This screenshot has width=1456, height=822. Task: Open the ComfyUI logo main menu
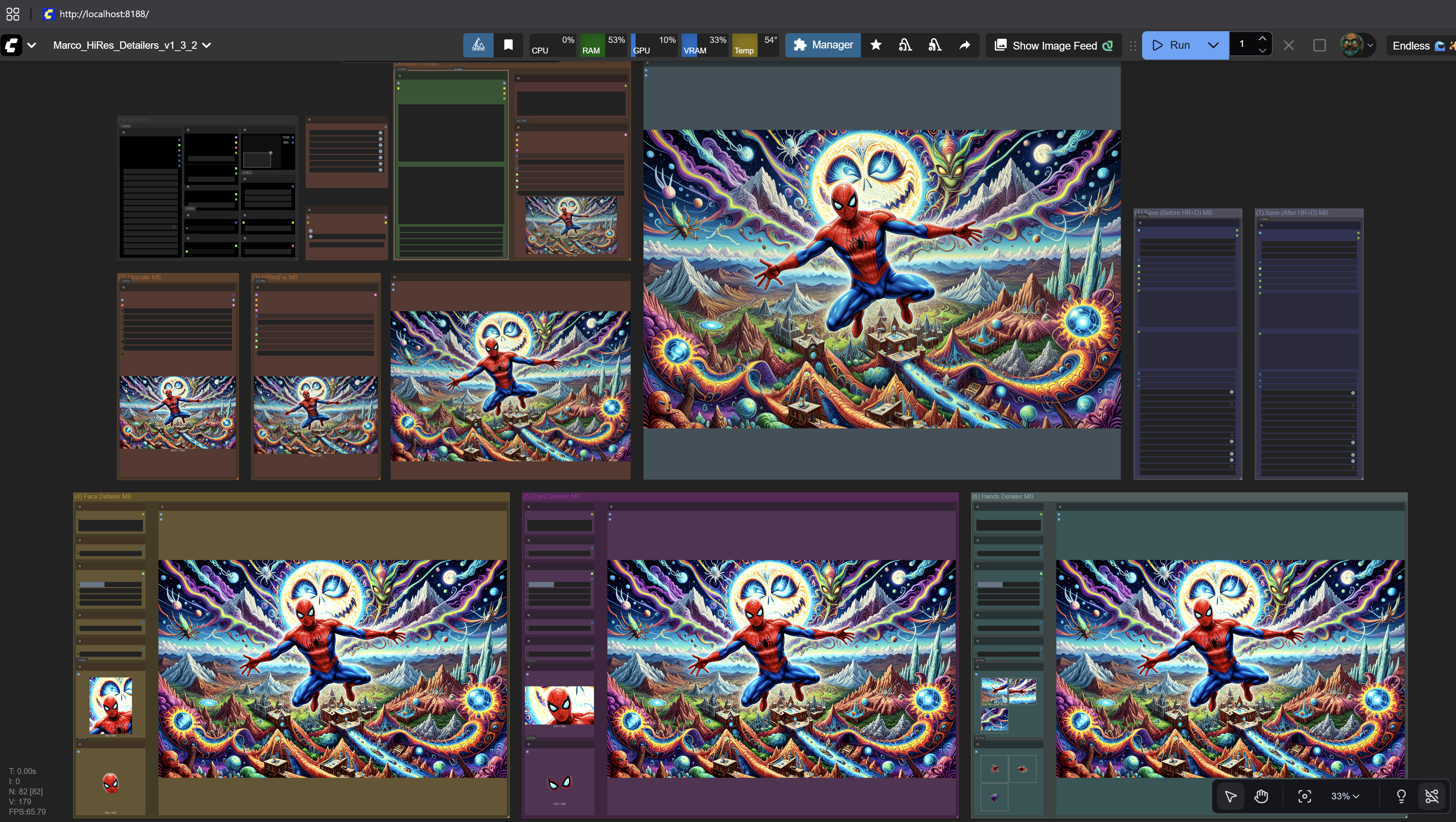click(x=11, y=45)
